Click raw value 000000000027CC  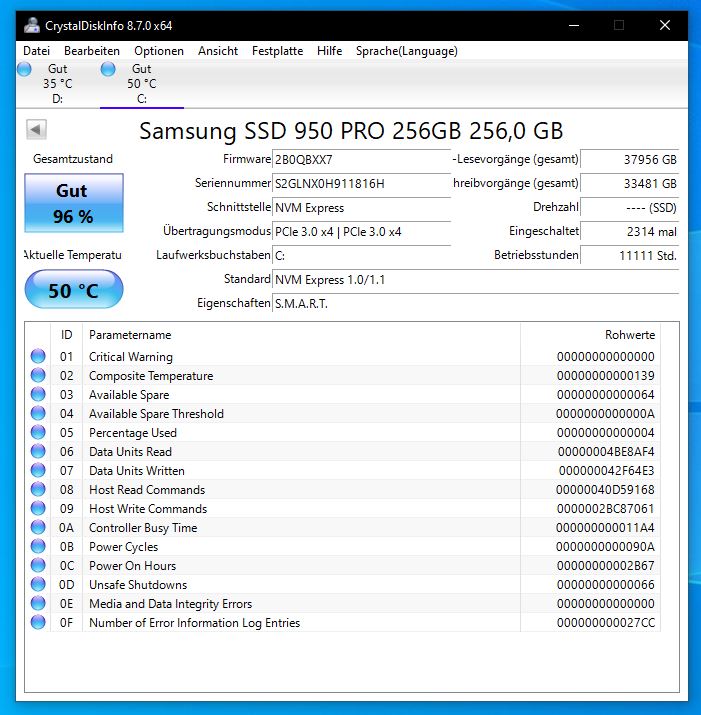[606, 623]
